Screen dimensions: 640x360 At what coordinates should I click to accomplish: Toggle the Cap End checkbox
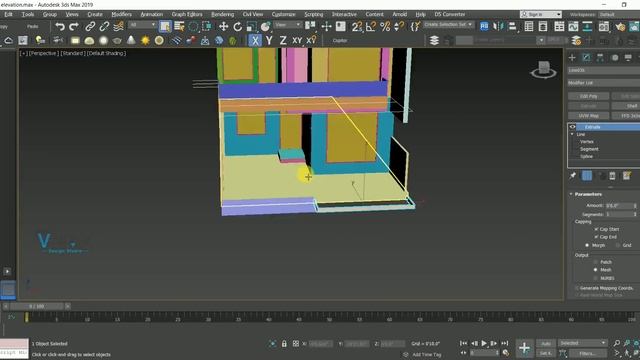click(596, 237)
